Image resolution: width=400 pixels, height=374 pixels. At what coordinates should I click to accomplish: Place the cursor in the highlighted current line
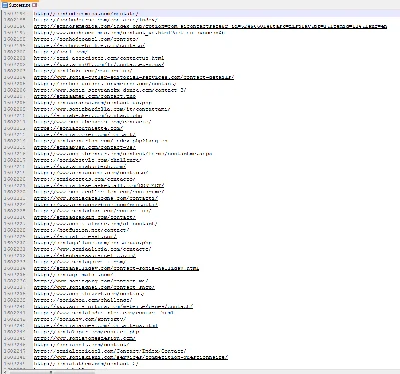pyautogui.click(x=216, y=14)
